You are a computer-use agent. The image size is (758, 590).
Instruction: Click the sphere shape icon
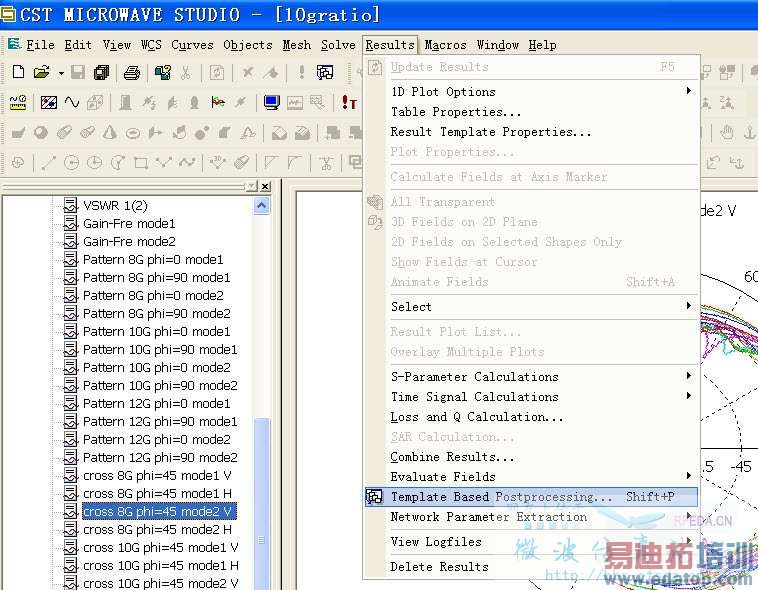(x=41, y=132)
